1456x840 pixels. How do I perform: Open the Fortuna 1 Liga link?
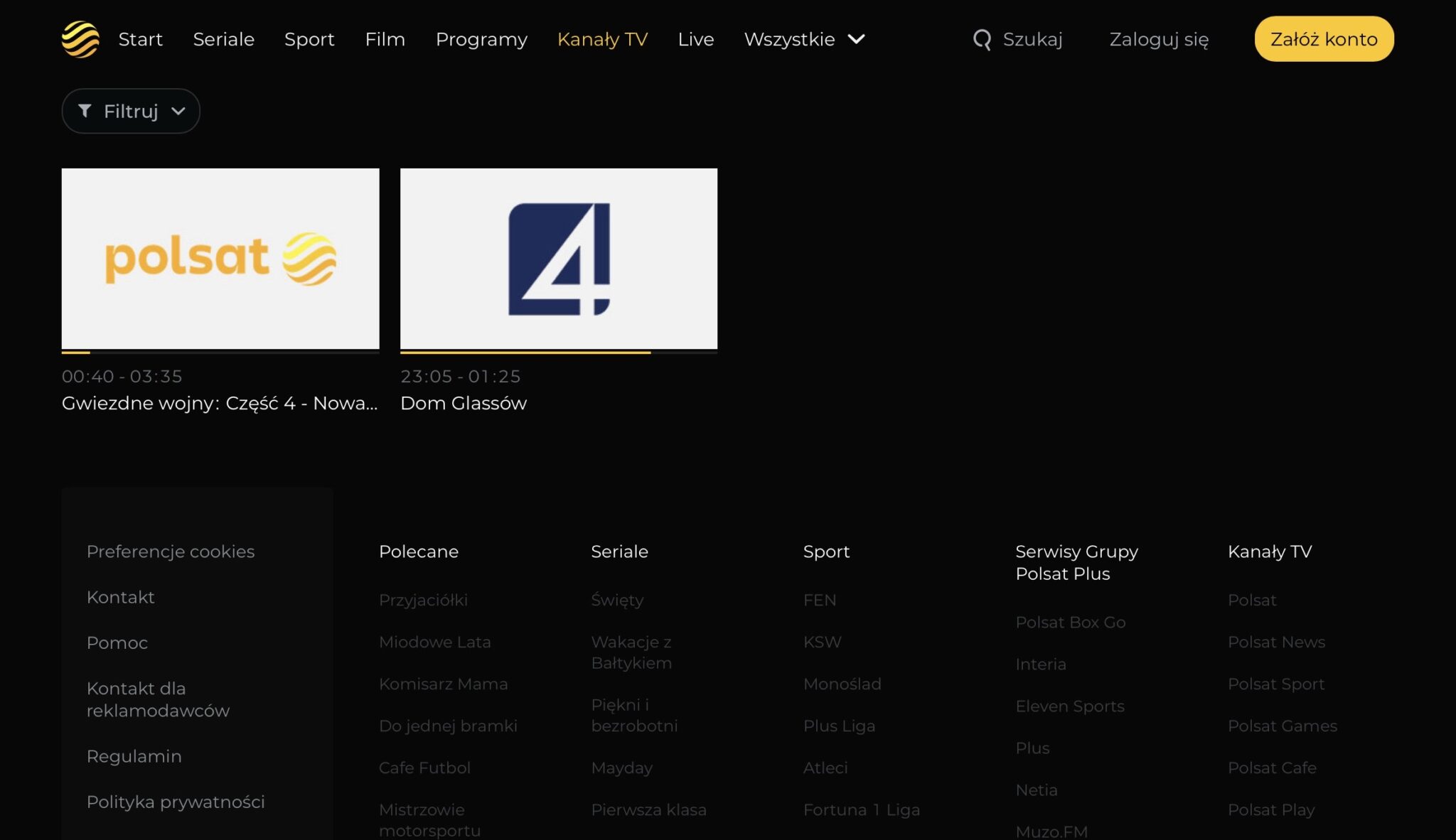(862, 809)
